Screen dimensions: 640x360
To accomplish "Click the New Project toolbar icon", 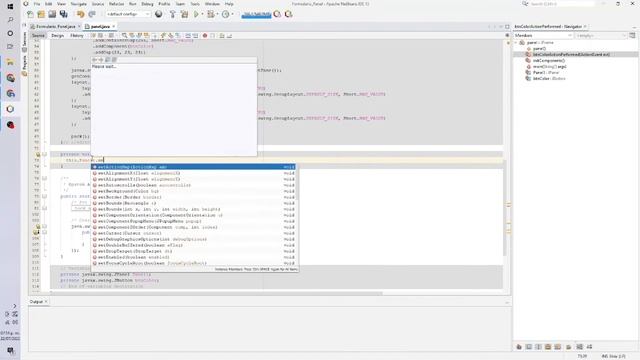I will (41, 14).
